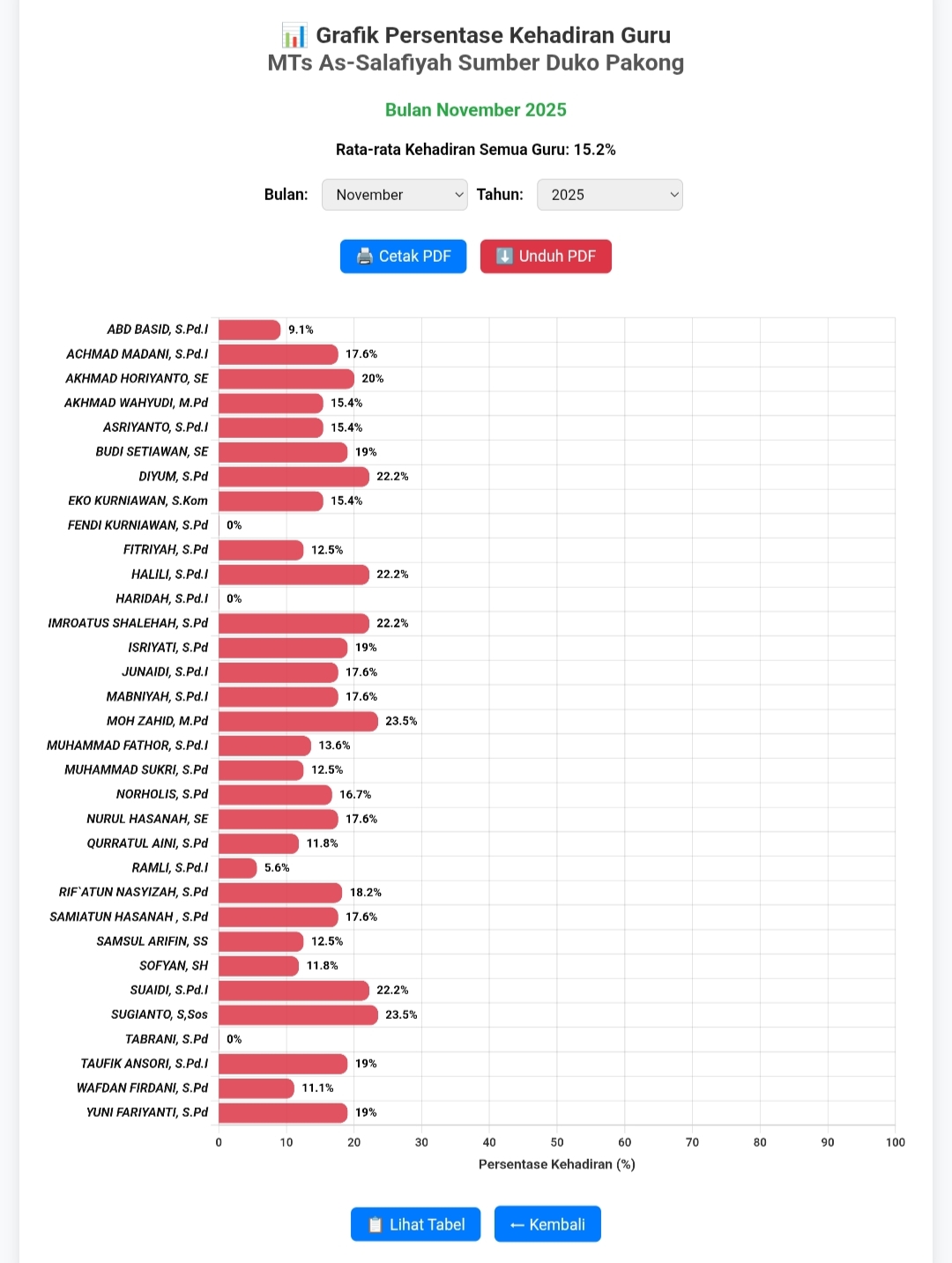Viewport: 952px width, 1263px height.
Task: Click the MUHAMMAD FATHOR, S.Pd.I bar
Action: click(x=264, y=746)
